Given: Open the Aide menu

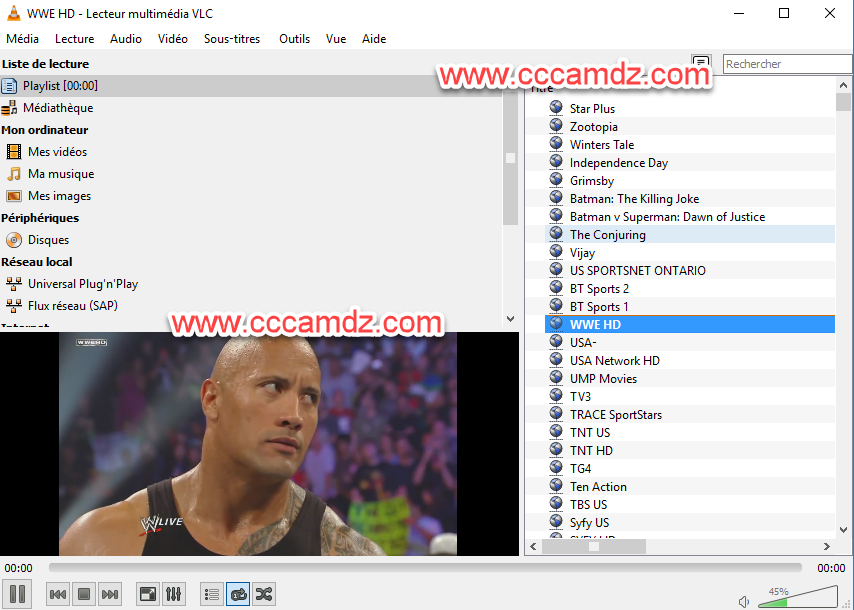Looking at the screenshot, I should 374,39.
